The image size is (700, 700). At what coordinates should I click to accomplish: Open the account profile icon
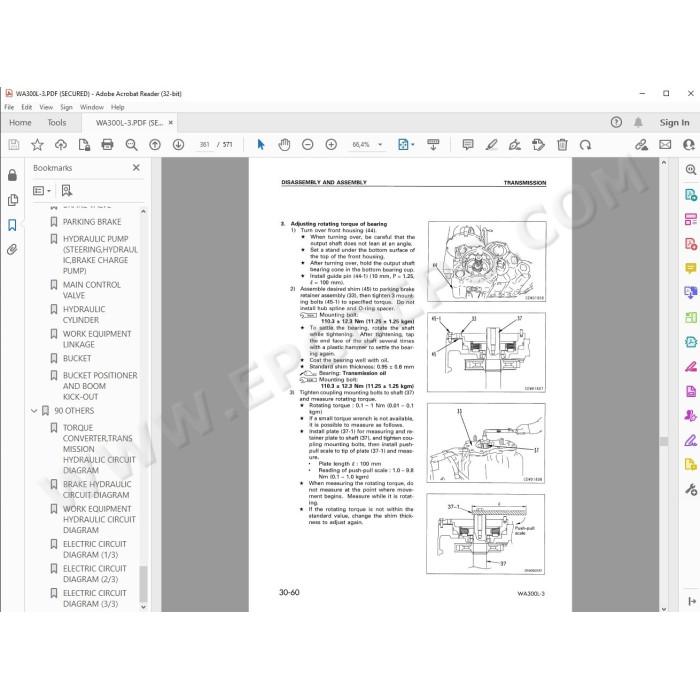coord(690,145)
